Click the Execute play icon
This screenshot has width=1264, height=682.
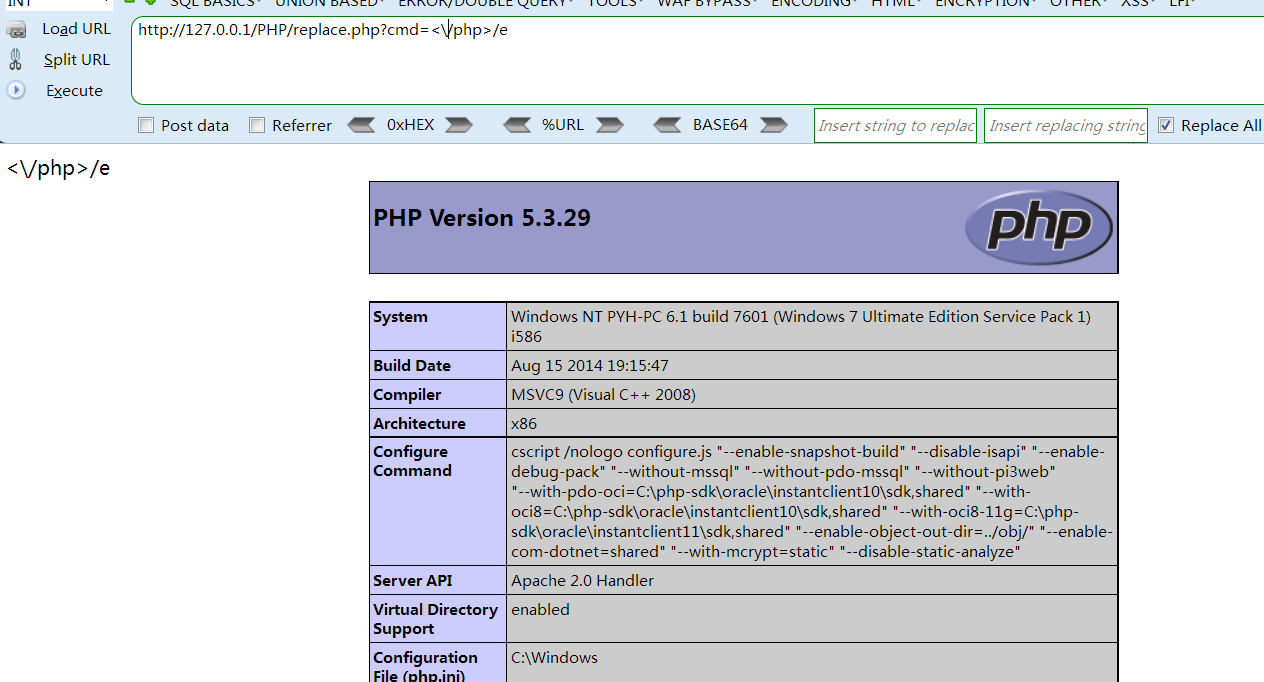click(x=16, y=90)
